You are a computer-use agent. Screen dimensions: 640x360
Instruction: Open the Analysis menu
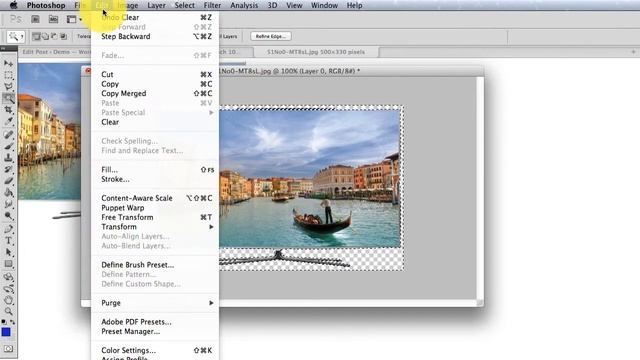click(x=244, y=5)
